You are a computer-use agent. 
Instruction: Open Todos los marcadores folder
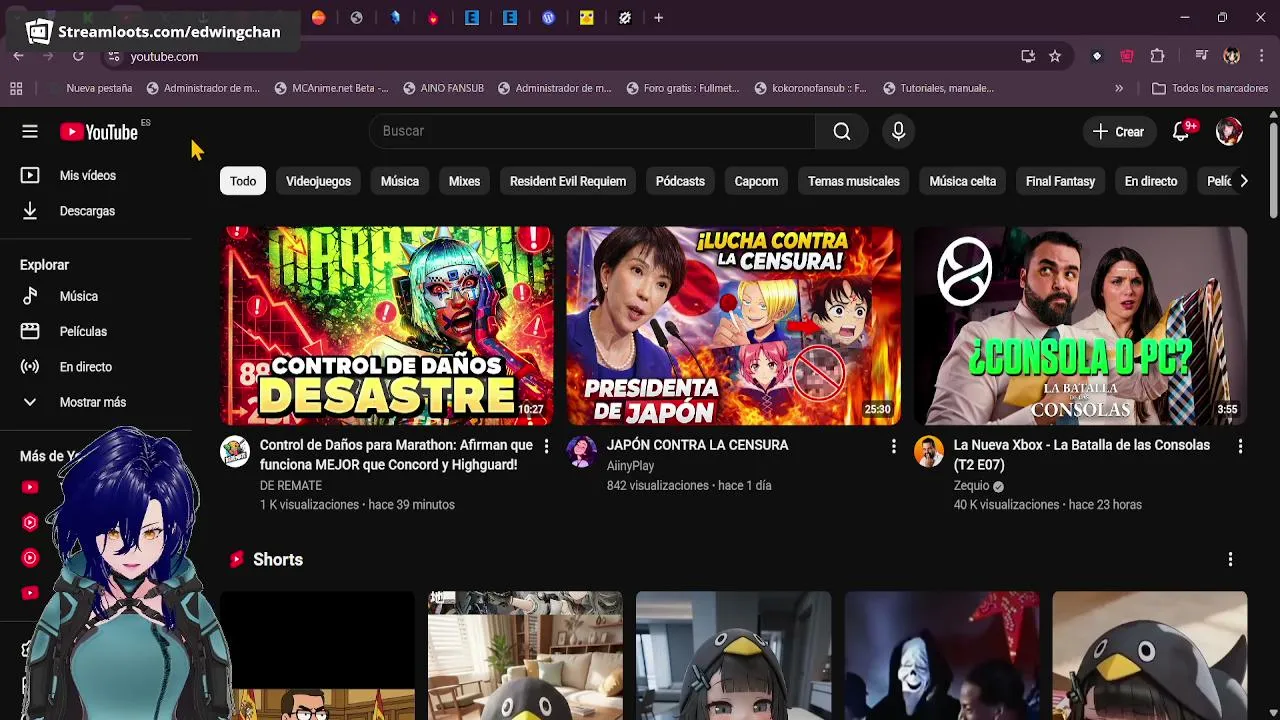(1210, 88)
